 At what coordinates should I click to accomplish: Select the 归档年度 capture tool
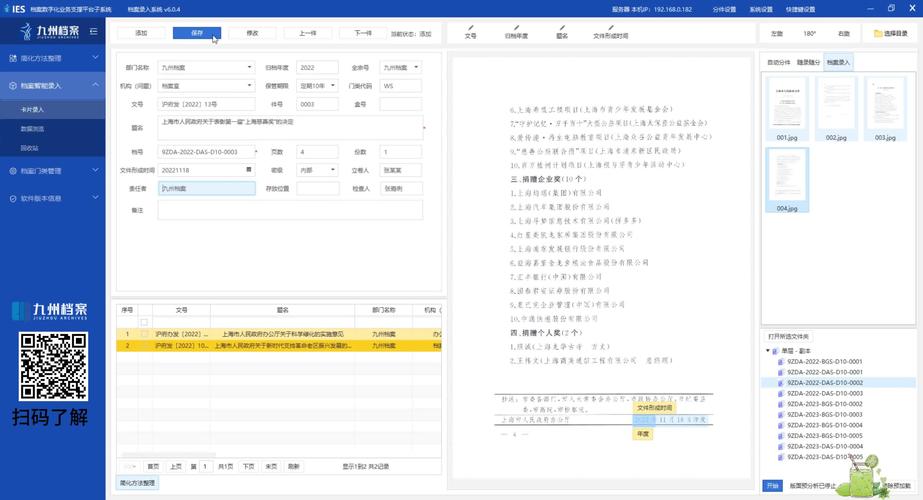click(x=516, y=33)
